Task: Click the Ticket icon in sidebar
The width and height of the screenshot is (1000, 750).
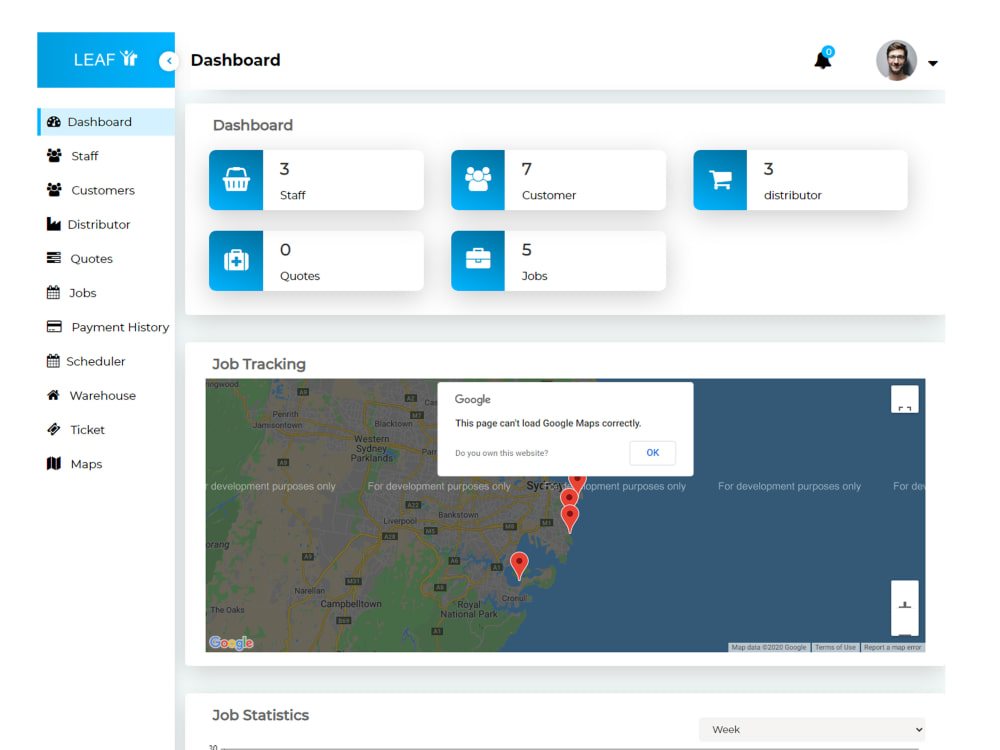Action: 54,429
